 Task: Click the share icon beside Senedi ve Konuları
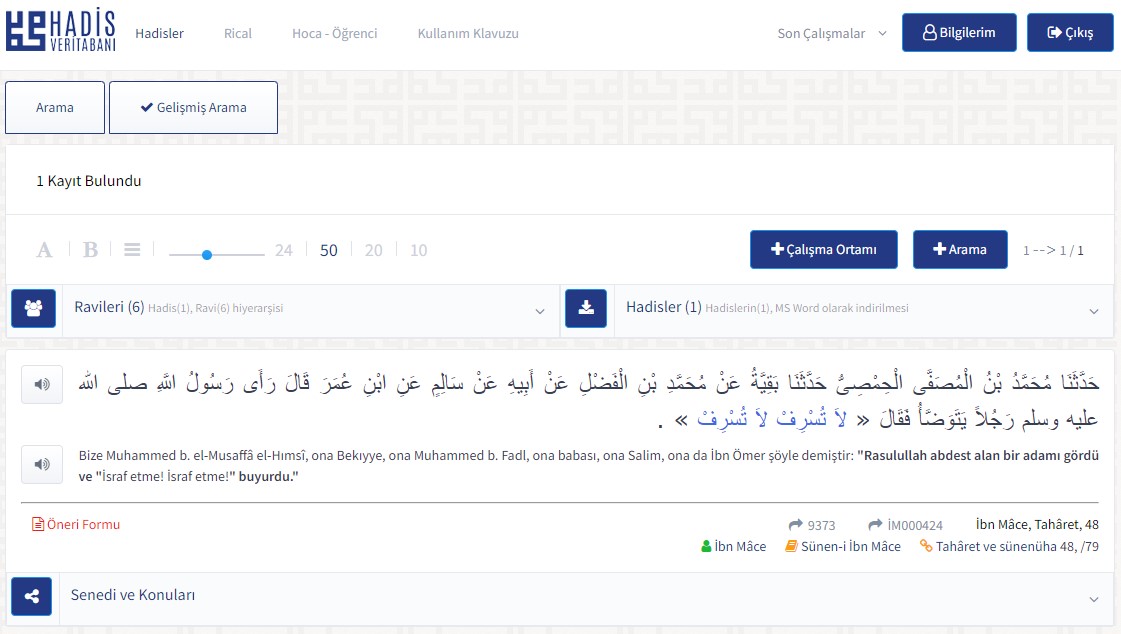[x=33, y=596]
